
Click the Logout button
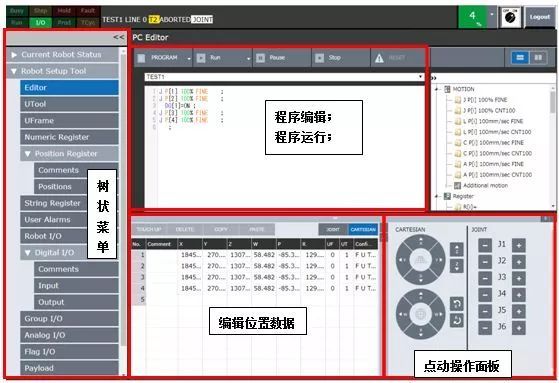click(539, 17)
